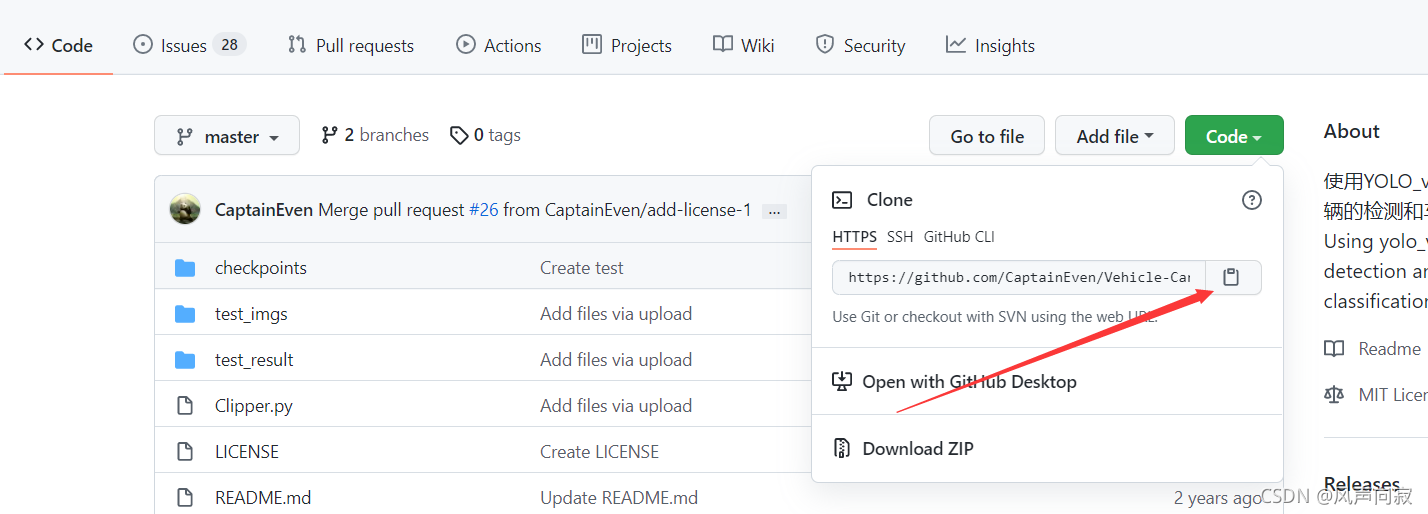This screenshot has width=1428, height=514.
Task: Open the CaptainEven author link
Action: click(264, 210)
